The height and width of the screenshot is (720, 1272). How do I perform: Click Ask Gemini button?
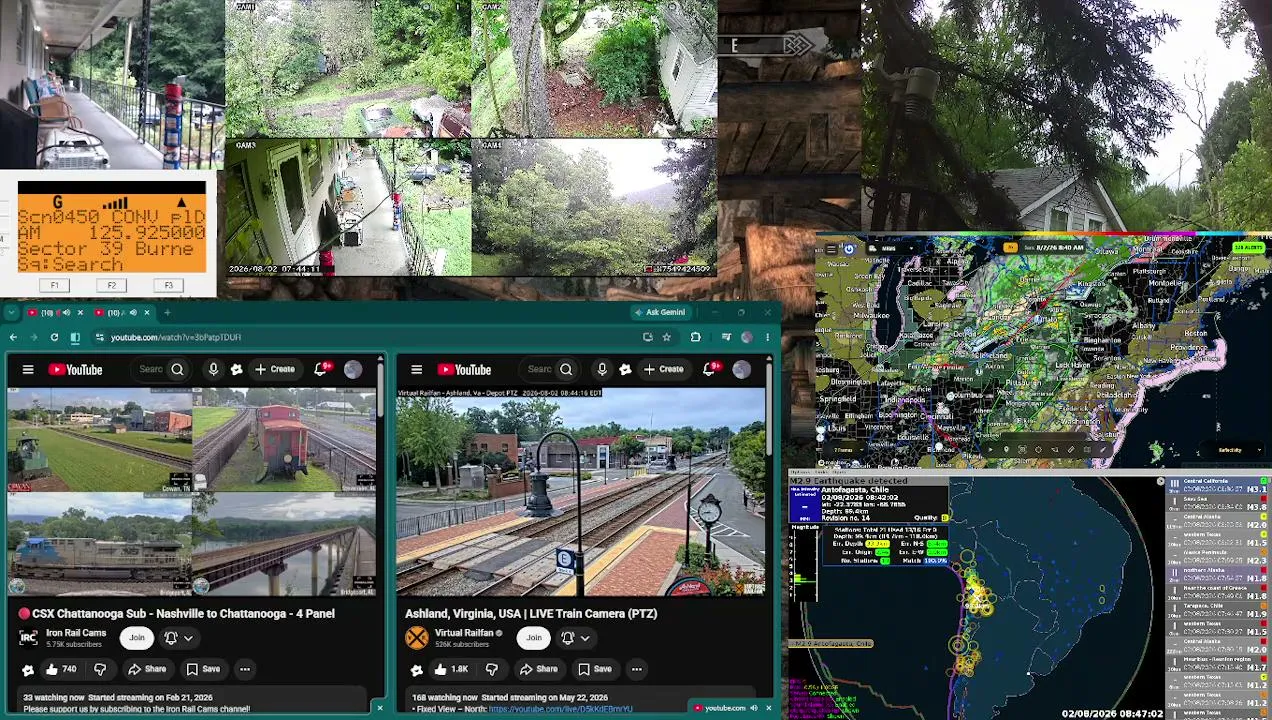(659, 312)
